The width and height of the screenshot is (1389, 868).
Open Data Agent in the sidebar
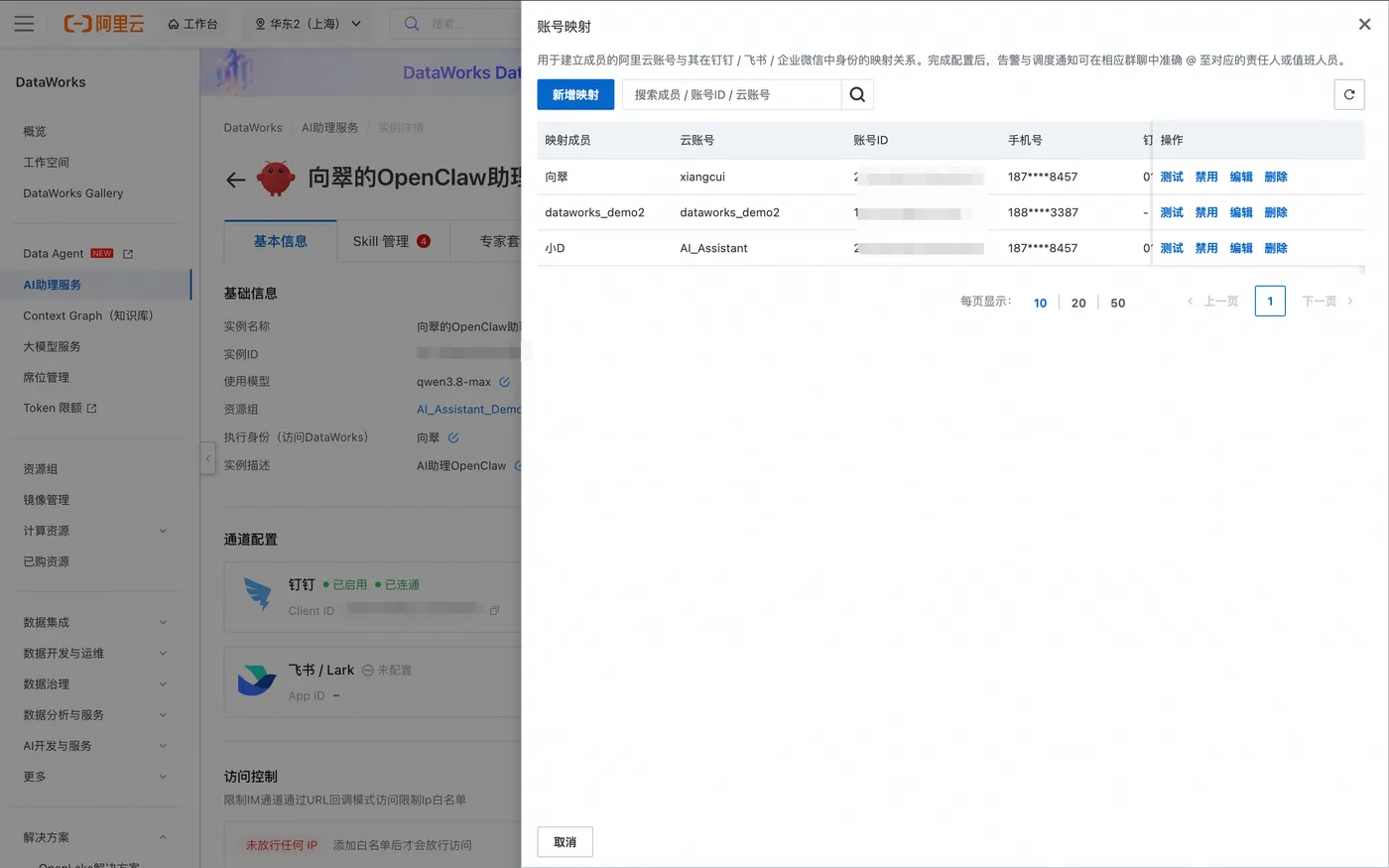(54, 254)
